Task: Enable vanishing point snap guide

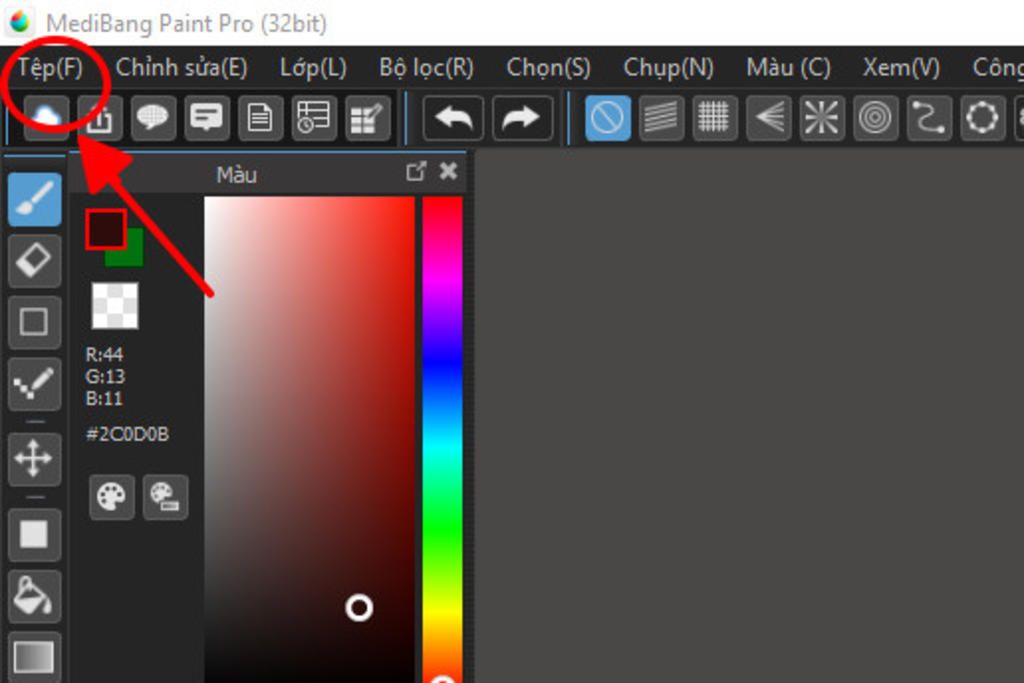Action: (x=769, y=118)
